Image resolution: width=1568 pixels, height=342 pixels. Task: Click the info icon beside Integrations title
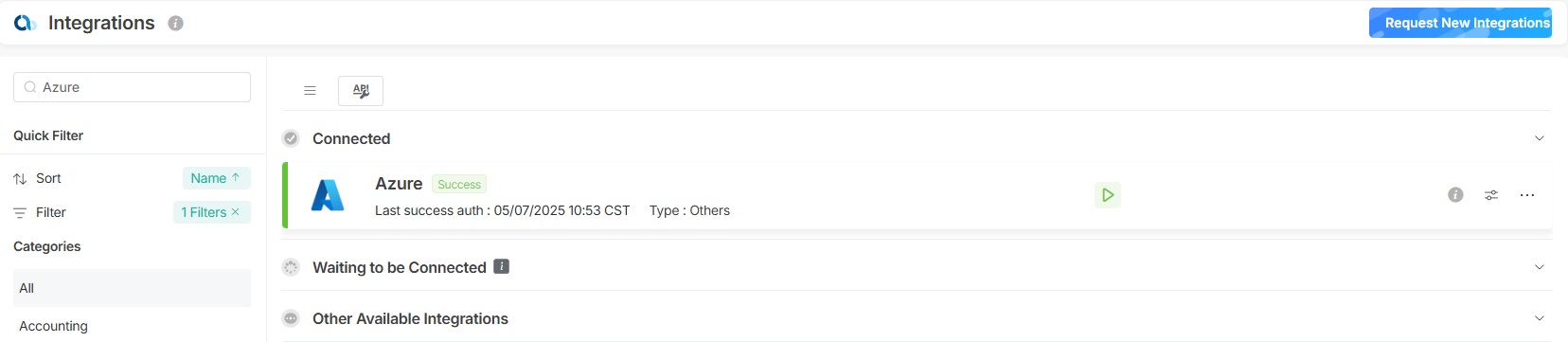point(175,24)
